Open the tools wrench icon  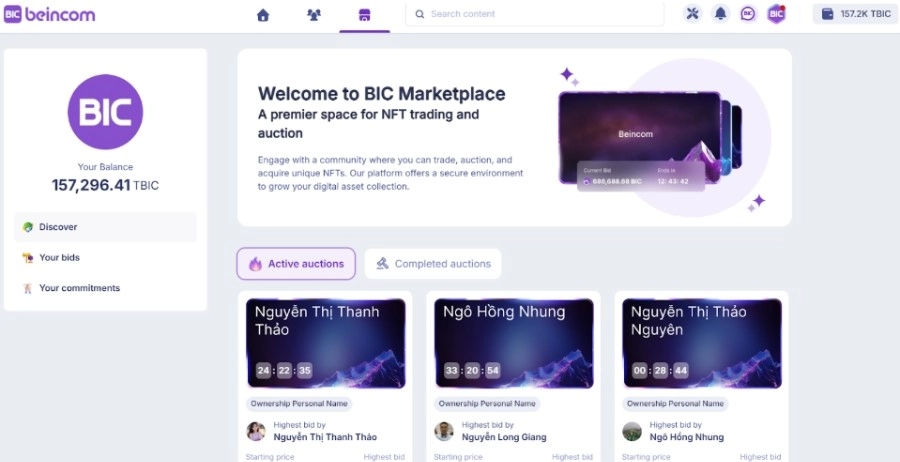(693, 14)
